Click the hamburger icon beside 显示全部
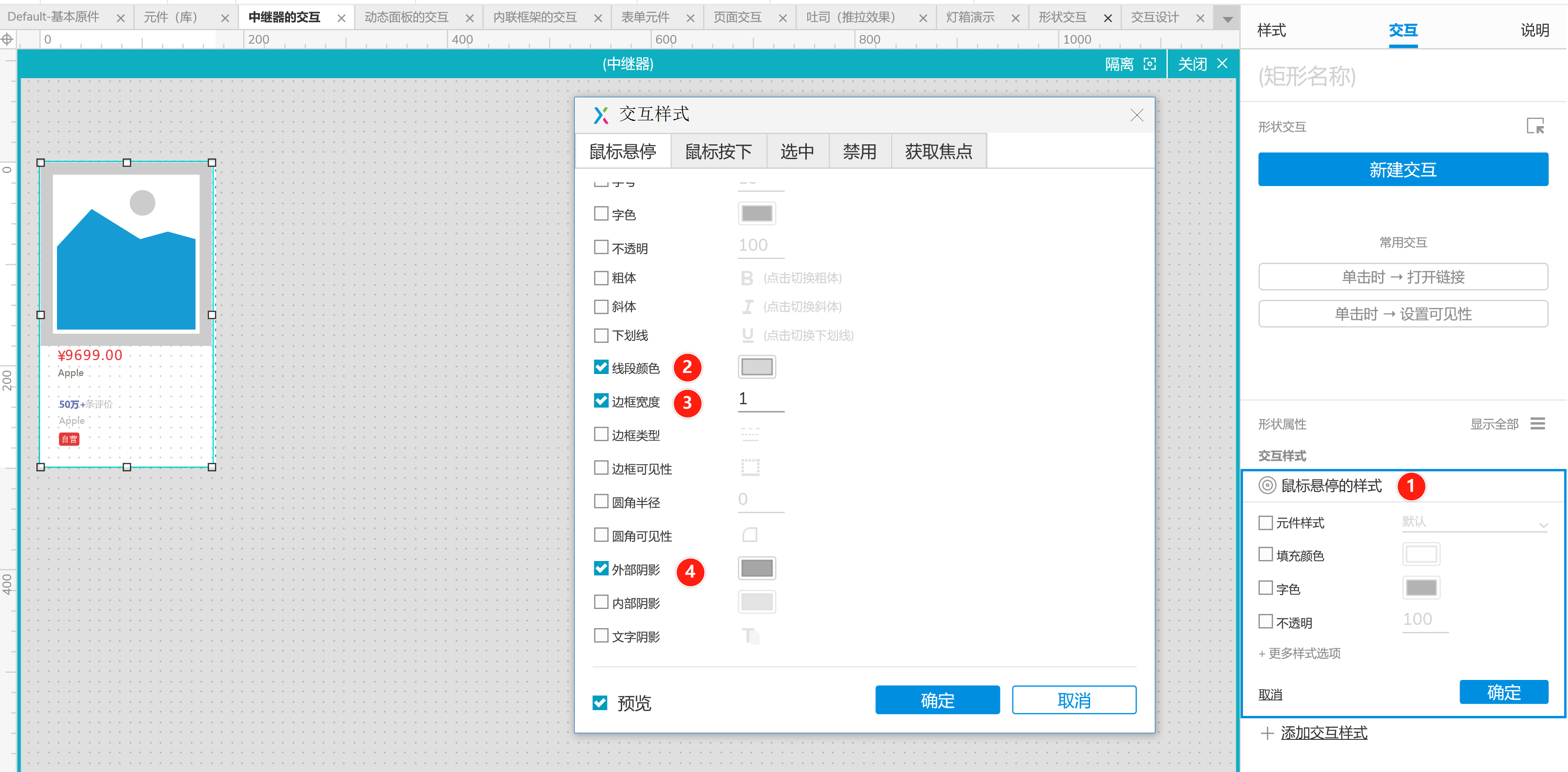This screenshot has height=772, width=1568. tap(1538, 424)
